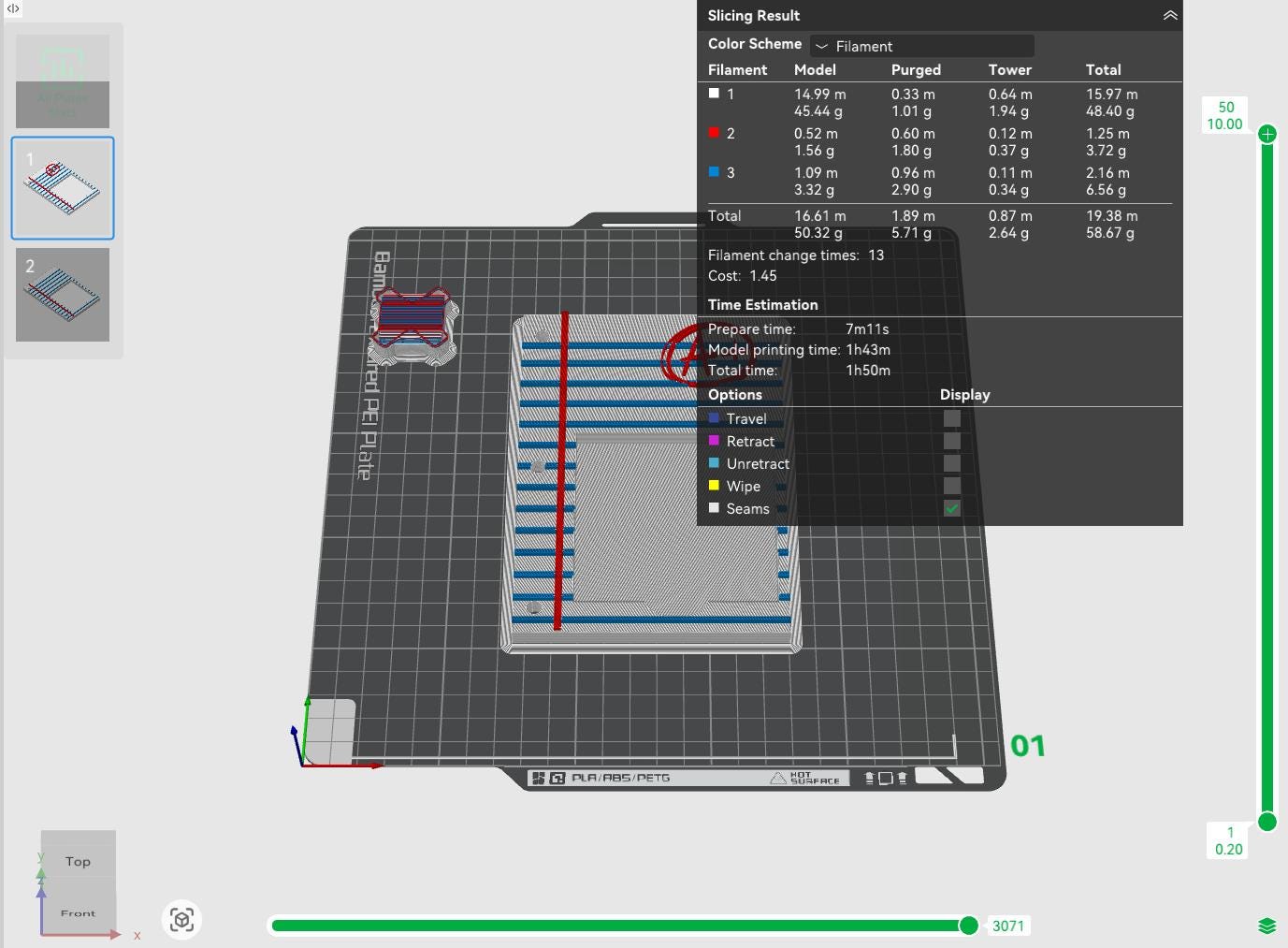Viewport: 1288px width, 948px height.
Task: Click the Travel color legend square
Action: tap(715, 418)
